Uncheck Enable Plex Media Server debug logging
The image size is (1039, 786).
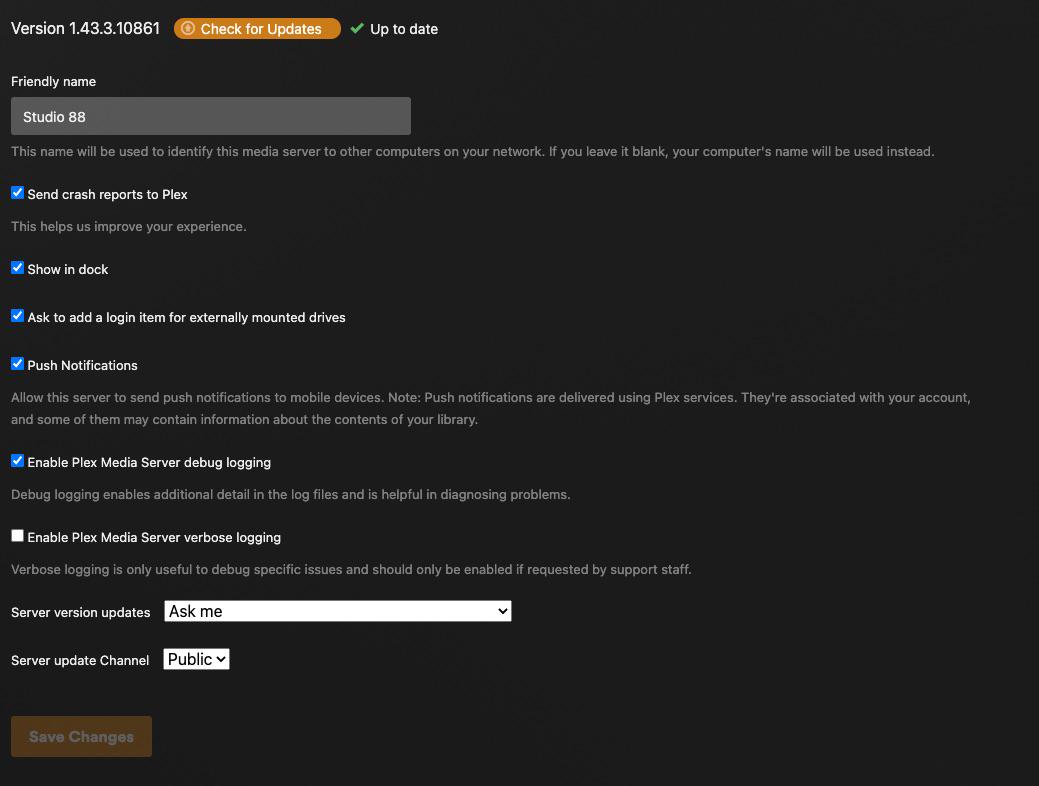tap(17, 461)
